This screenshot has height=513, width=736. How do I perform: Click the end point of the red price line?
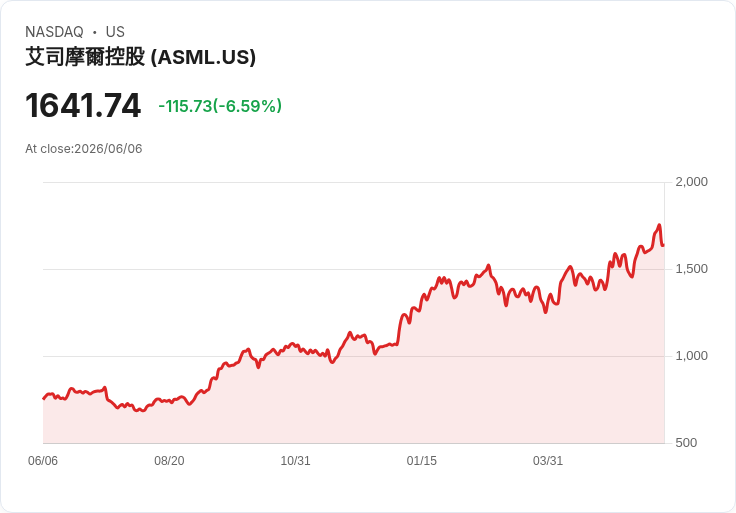(x=663, y=245)
